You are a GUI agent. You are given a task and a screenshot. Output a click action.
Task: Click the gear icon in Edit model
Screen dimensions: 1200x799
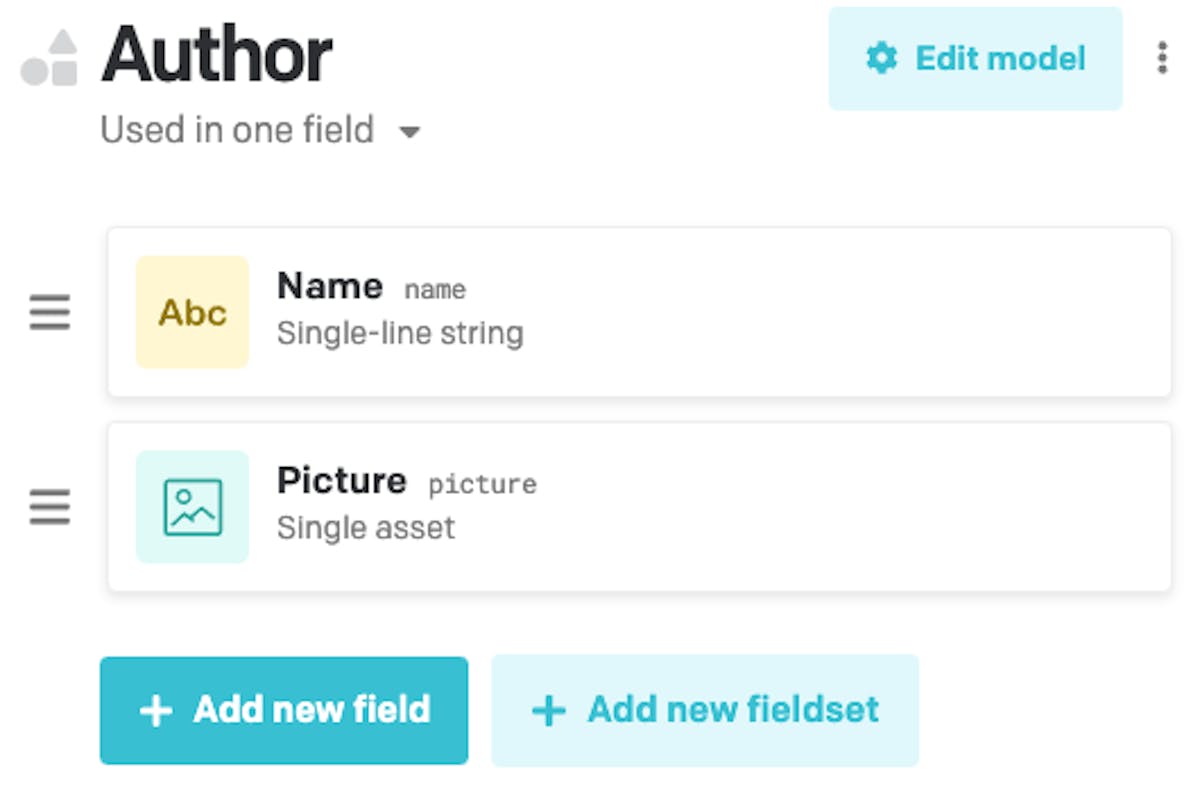(881, 58)
